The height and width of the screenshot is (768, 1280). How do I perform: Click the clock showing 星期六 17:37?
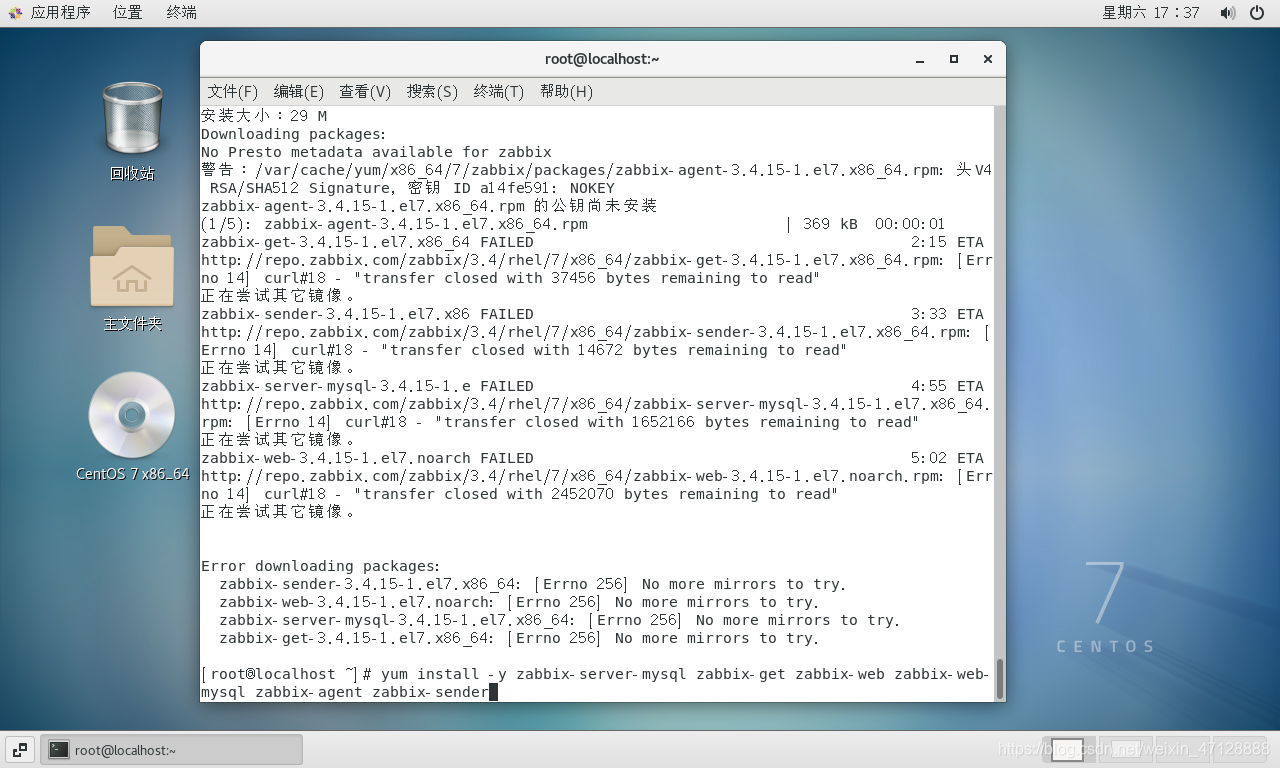[1150, 13]
